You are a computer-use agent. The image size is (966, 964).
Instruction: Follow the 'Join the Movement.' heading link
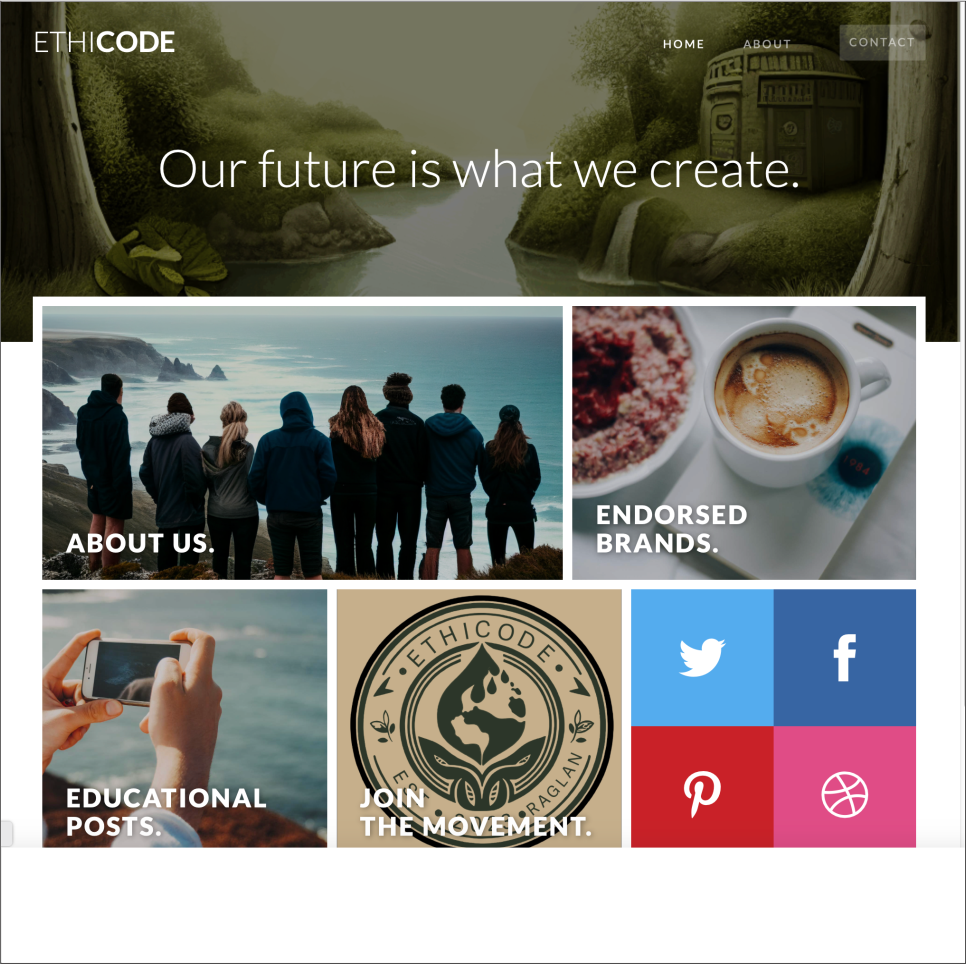476,812
